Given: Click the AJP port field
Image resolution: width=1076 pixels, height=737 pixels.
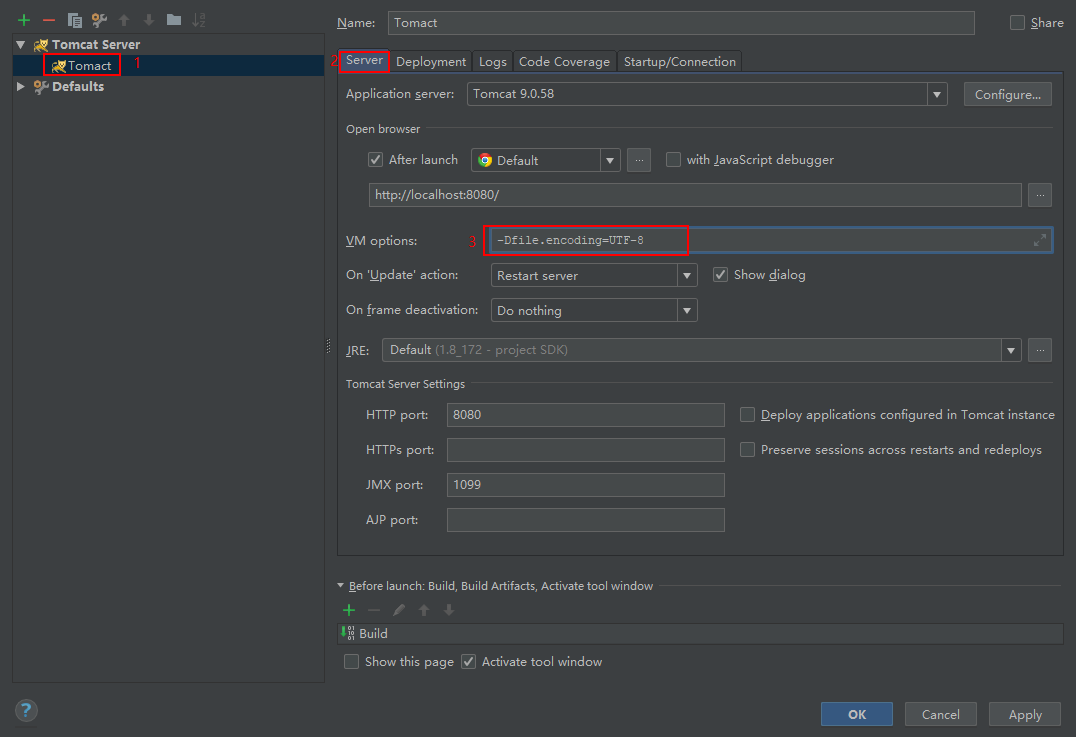Looking at the screenshot, I should tap(585, 519).
